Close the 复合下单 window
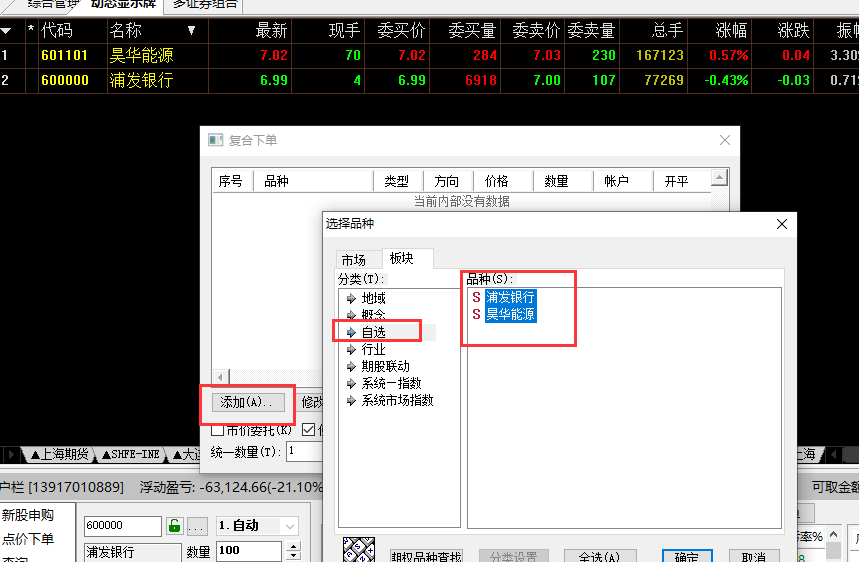 coord(725,140)
